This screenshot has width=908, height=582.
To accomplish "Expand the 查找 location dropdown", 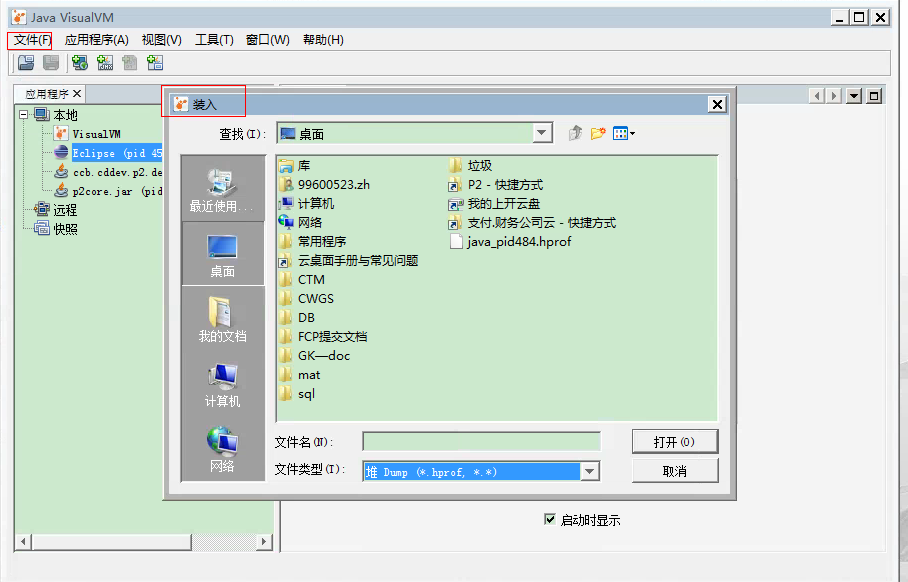I will (541, 134).
